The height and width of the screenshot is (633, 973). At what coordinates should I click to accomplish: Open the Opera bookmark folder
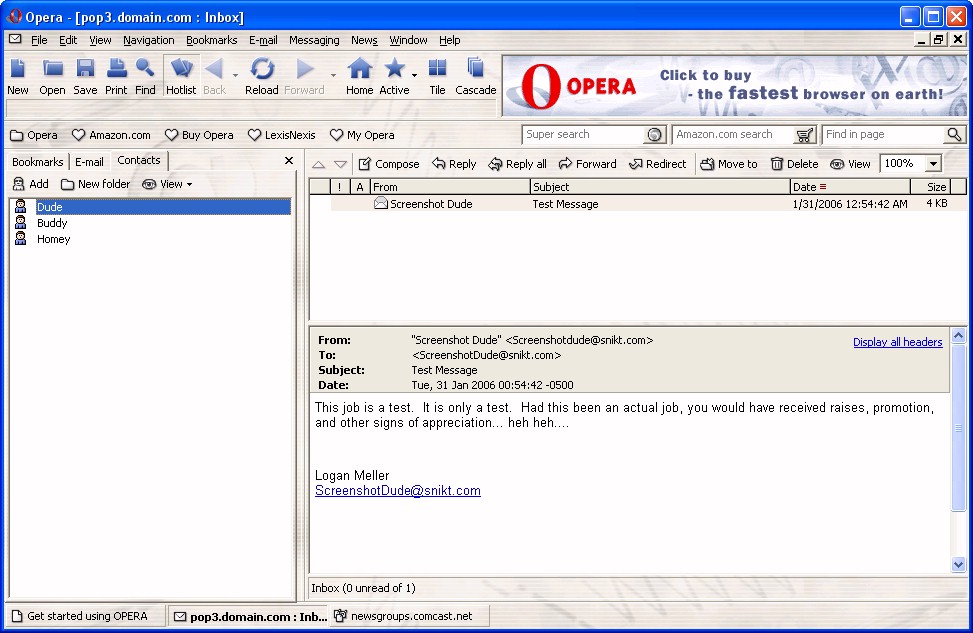tap(34, 135)
